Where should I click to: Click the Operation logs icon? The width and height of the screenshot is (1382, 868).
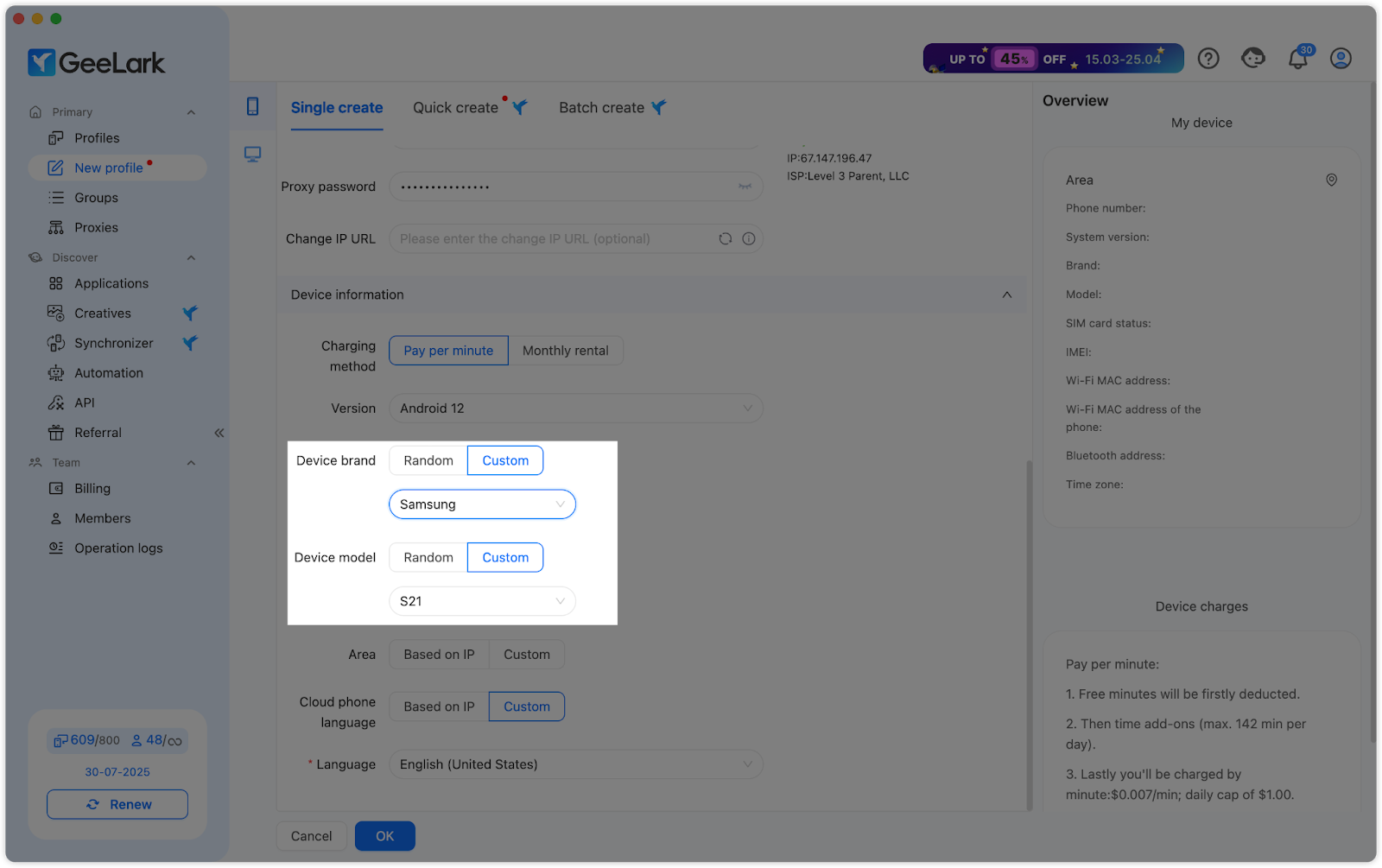(x=56, y=548)
